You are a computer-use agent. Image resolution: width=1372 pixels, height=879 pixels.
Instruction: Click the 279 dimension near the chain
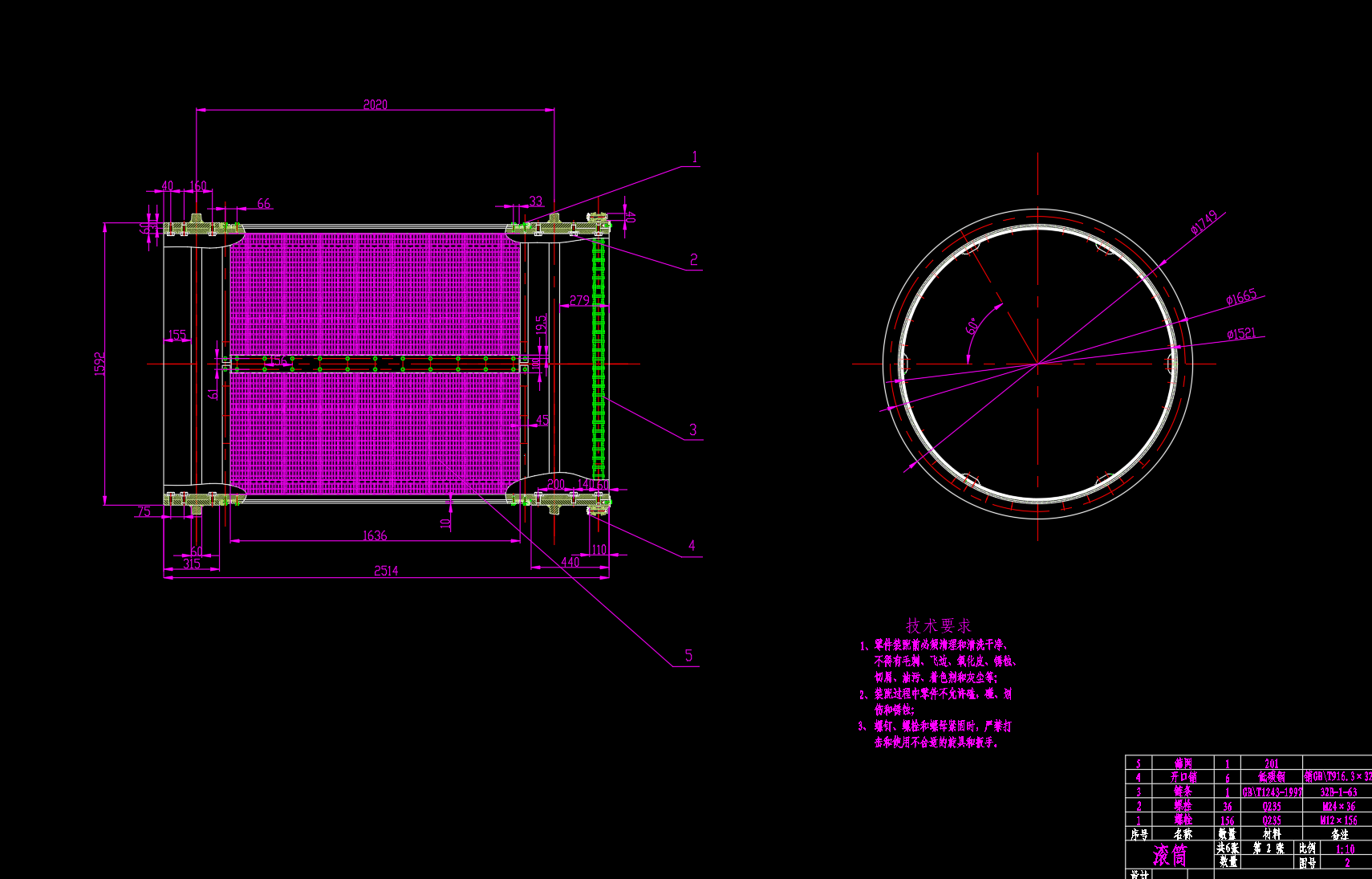pyautogui.click(x=579, y=300)
